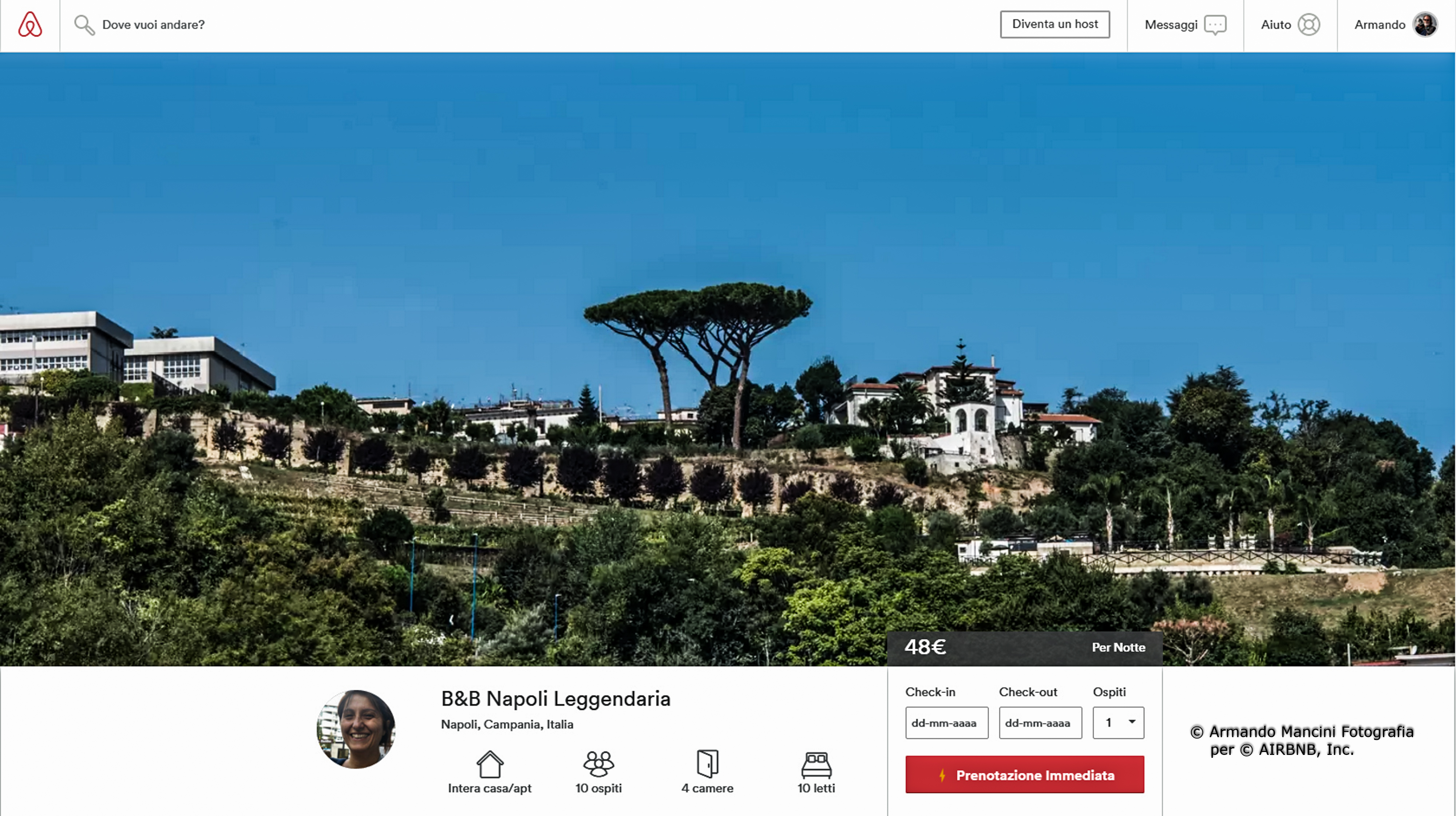Open Armando's profile avatar
The width and height of the screenshot is (1456, 816).
point(1425,25)
